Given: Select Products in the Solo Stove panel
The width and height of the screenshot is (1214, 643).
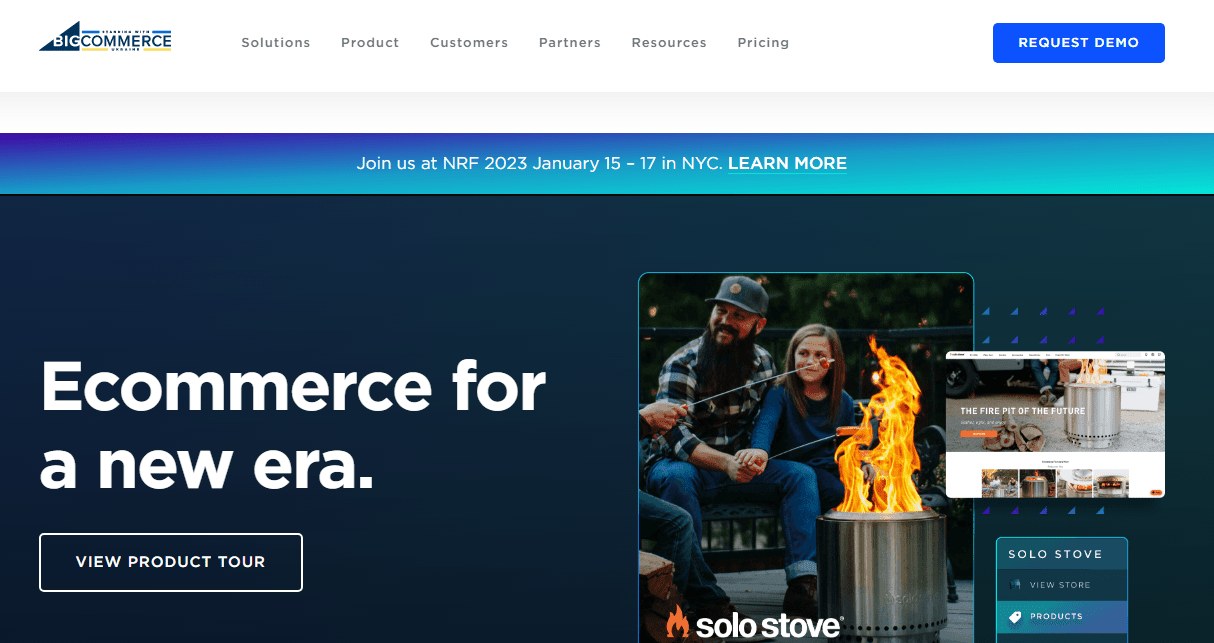Looking at the screenshot, I should 1061,617.
